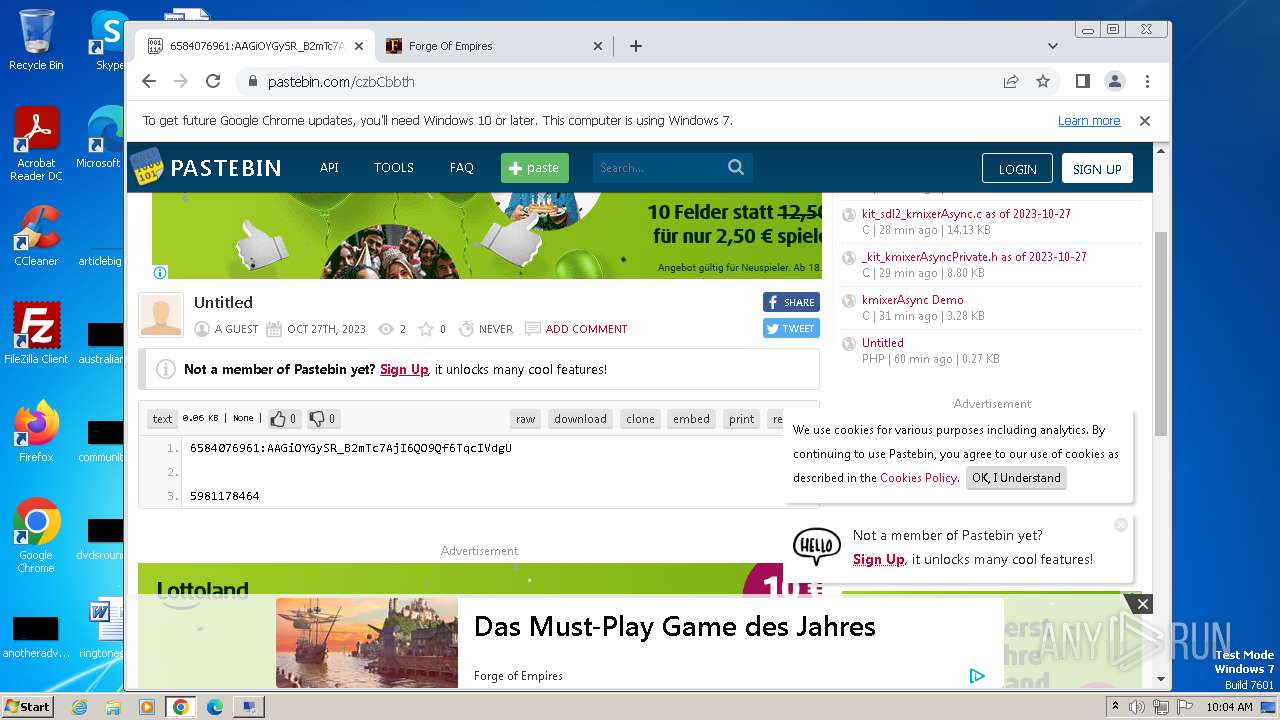This screenshot has height=720, width=1280.
Task: Open Firefox desktop shortcut
Action: [x=36, y=432]
